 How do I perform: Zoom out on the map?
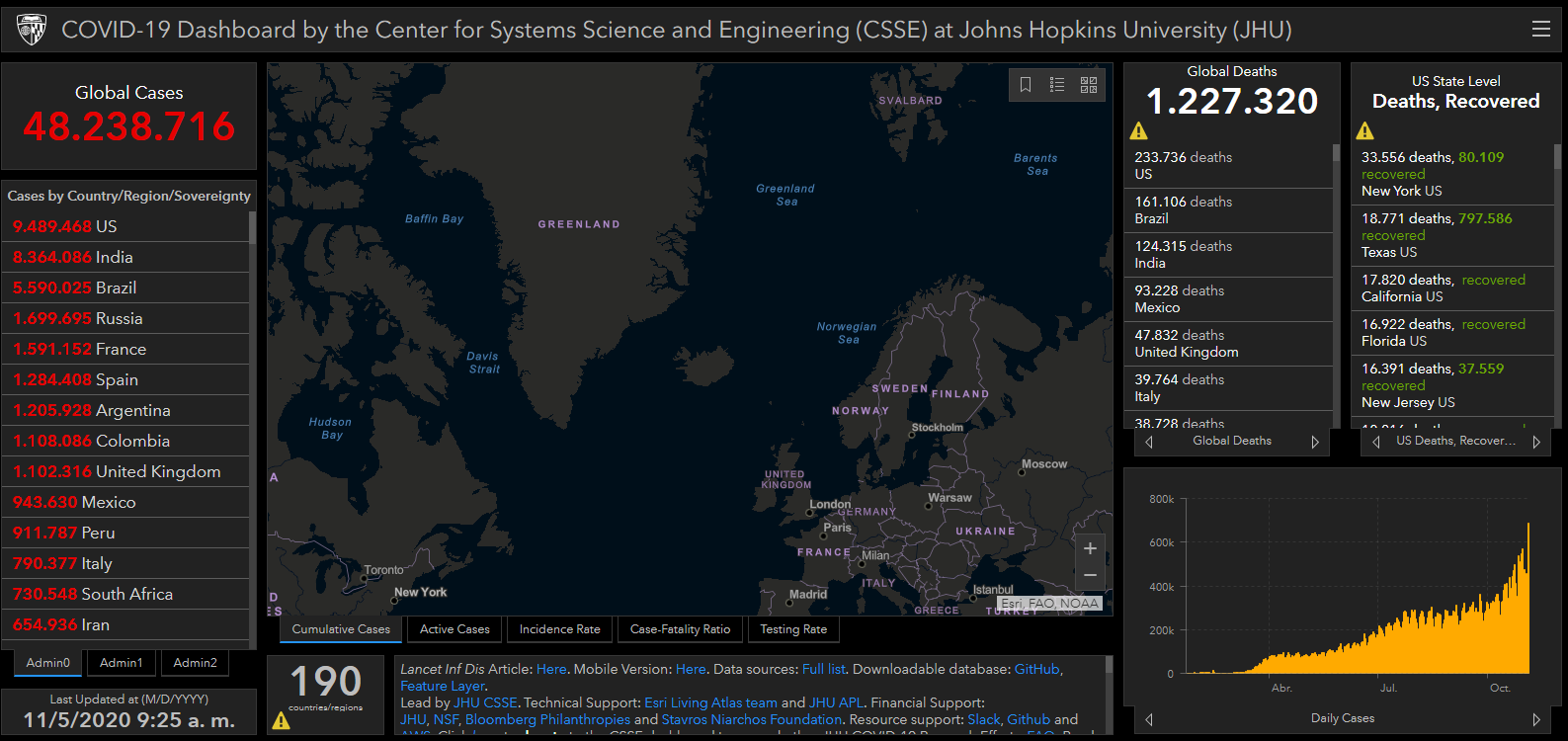coord(1090,575)
